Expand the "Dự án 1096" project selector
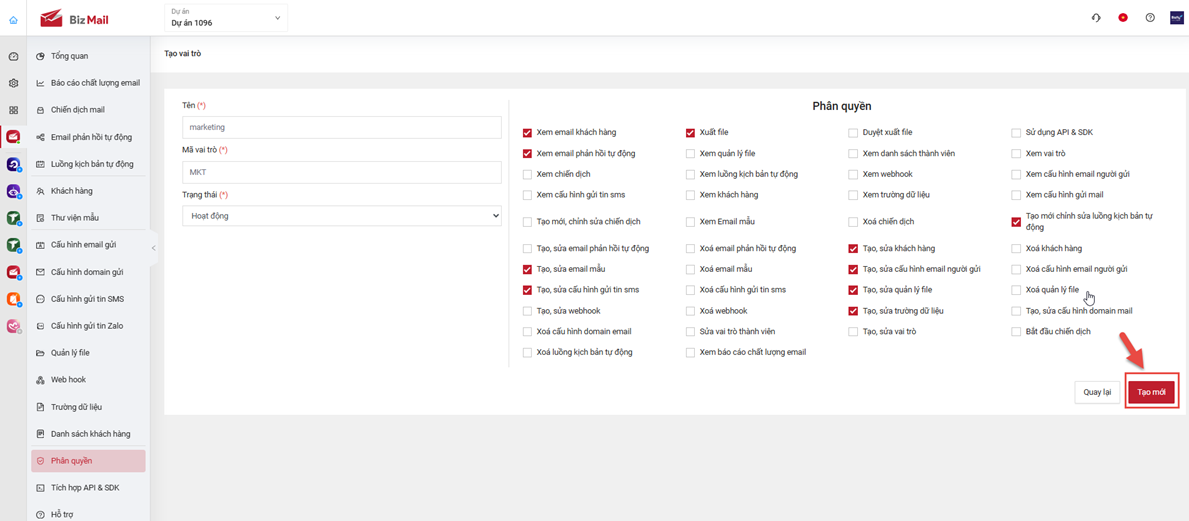The width and height of the screenshot is (1189, 521). coord(225,18)
